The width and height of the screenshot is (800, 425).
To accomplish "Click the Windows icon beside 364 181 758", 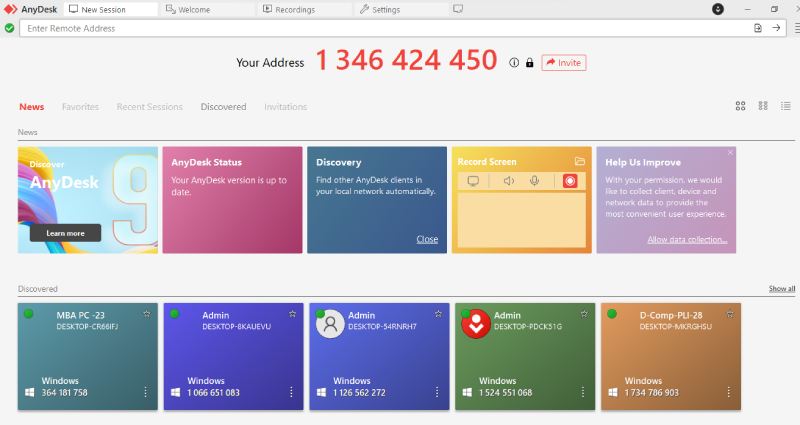I will click(30, 392).
